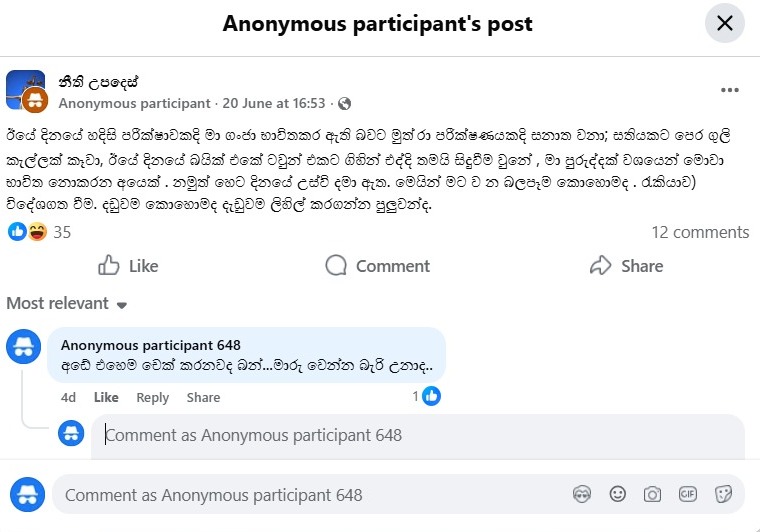Open the emoji picker in comment box

pos(618,494)
